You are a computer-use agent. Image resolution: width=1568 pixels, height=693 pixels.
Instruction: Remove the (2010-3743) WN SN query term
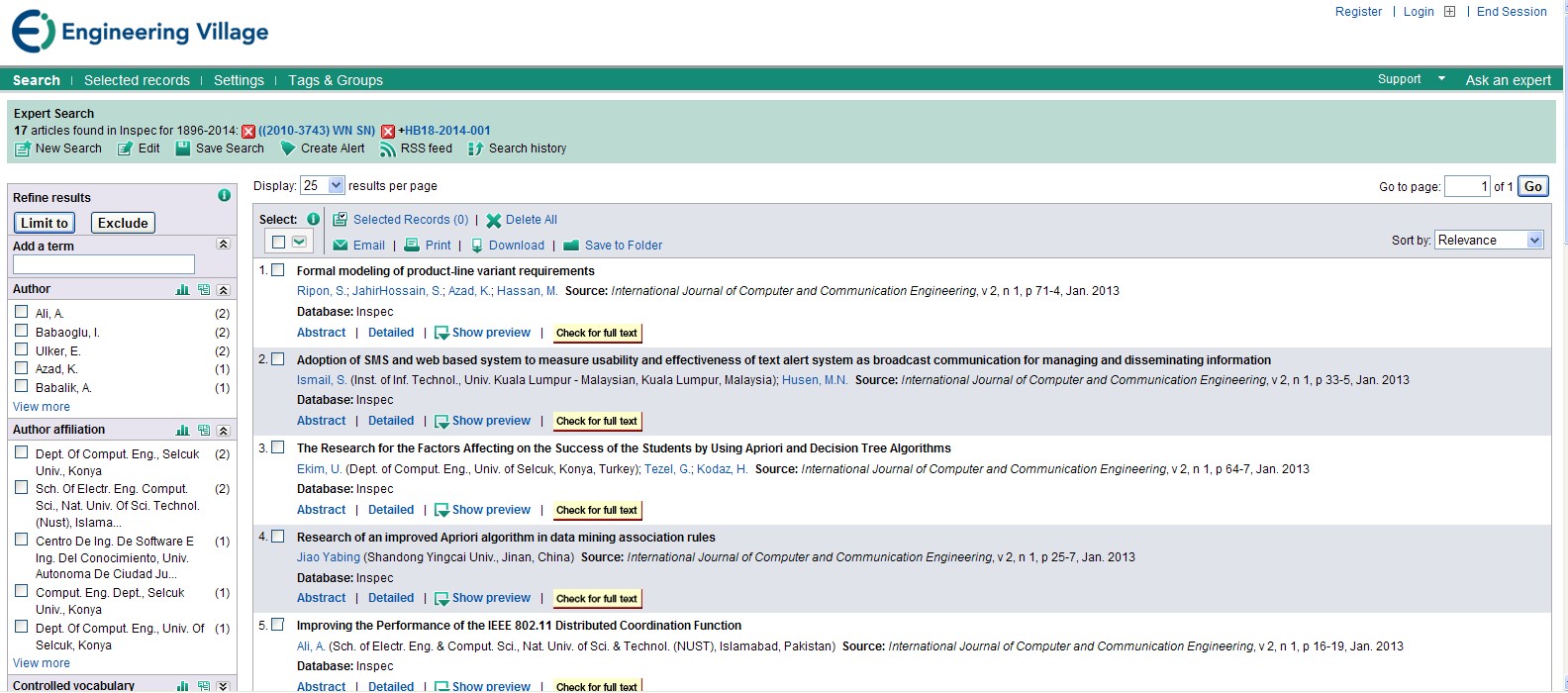click(x=248, y=131)
